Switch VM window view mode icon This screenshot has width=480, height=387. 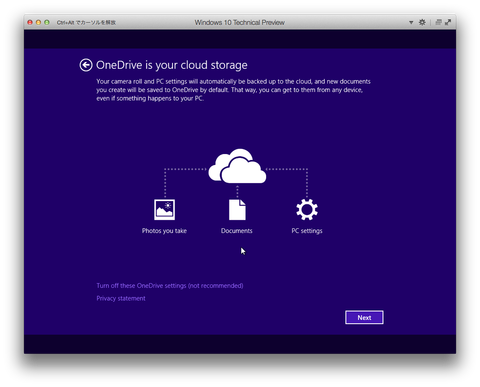[x=439, y=22]
